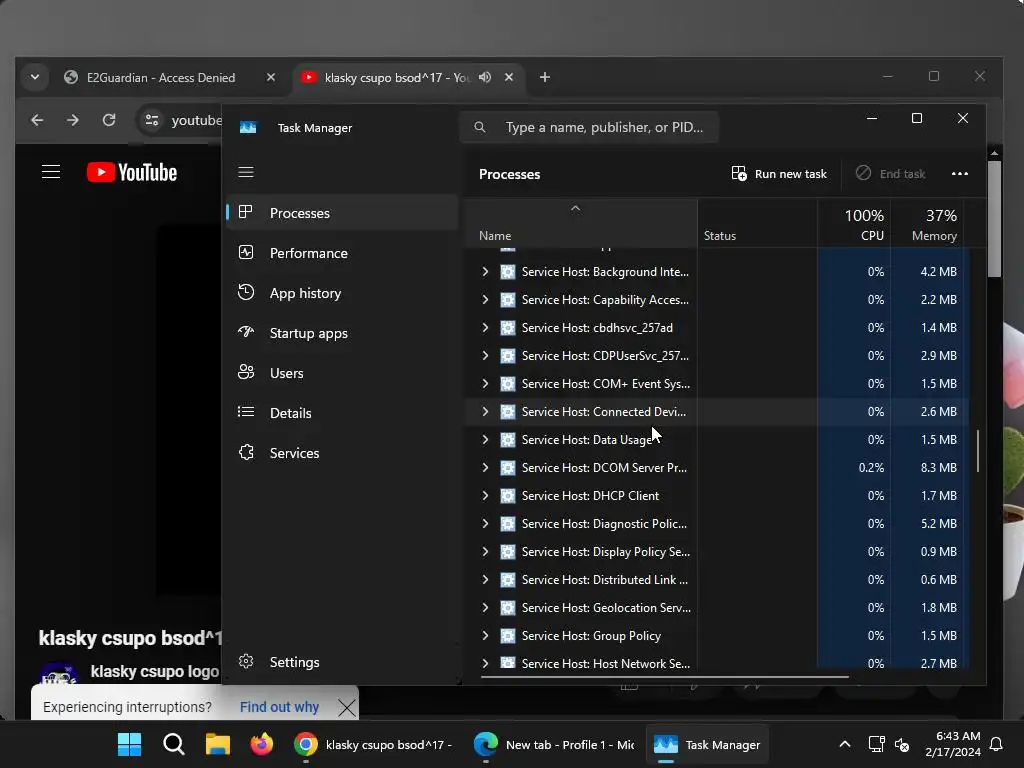The height and width of the screenshot is (768, 1024).
Task: Show hidden icons chevron in system tray
Action: tap(844, 744)
